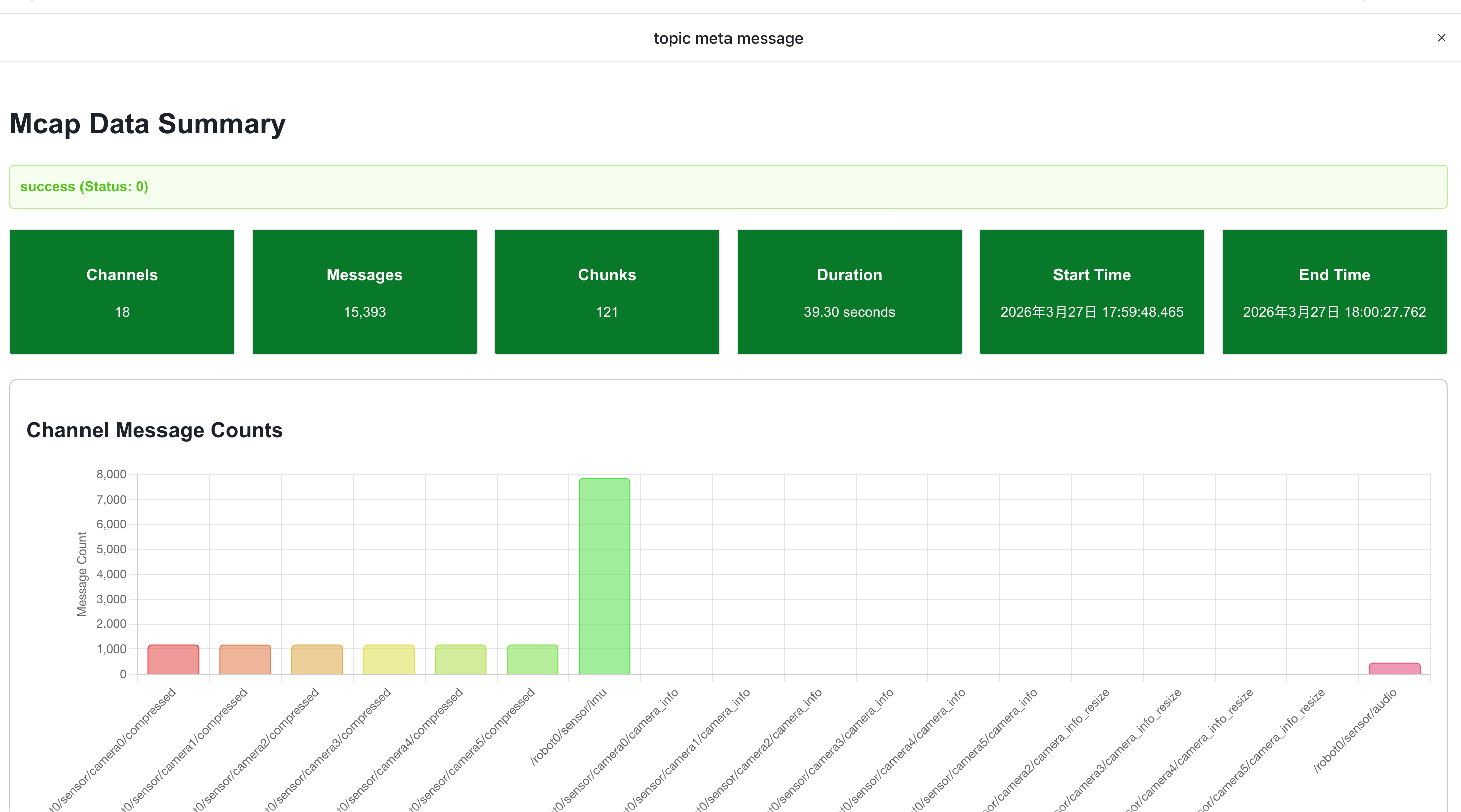Click the tall green /robot0/sensor/imu bar
The width and height of the screenshot is (1461, 812).
click(604, 576)
